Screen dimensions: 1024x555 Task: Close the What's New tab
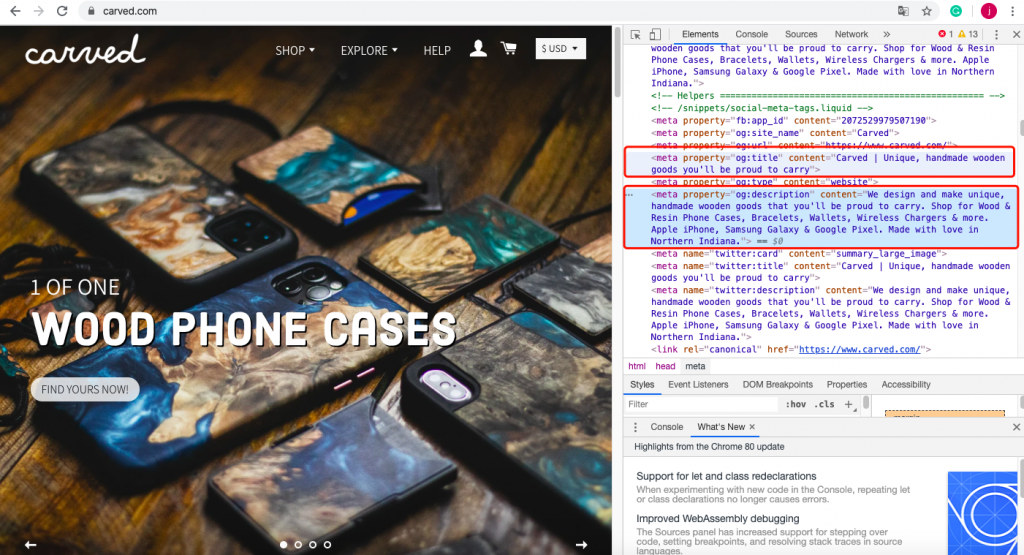(x=752, y=427)
